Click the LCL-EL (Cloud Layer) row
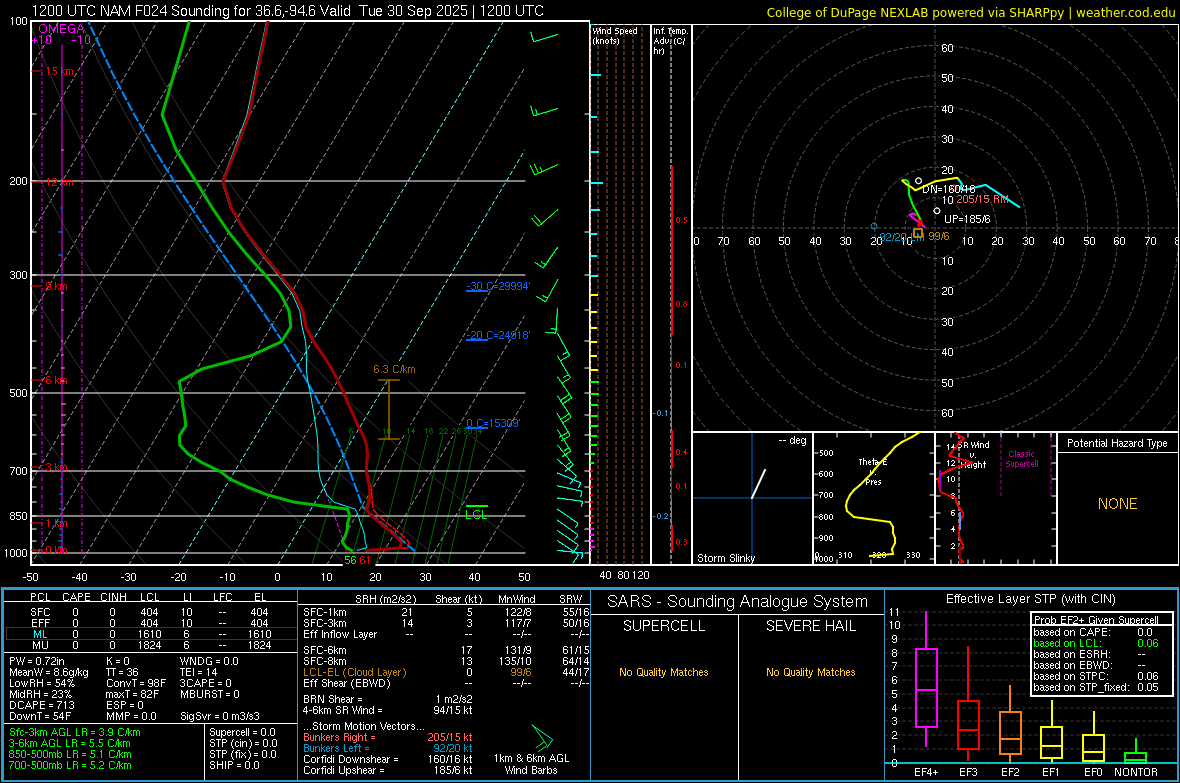Screen dimensions: 1180x783 [x=446, y=672]
